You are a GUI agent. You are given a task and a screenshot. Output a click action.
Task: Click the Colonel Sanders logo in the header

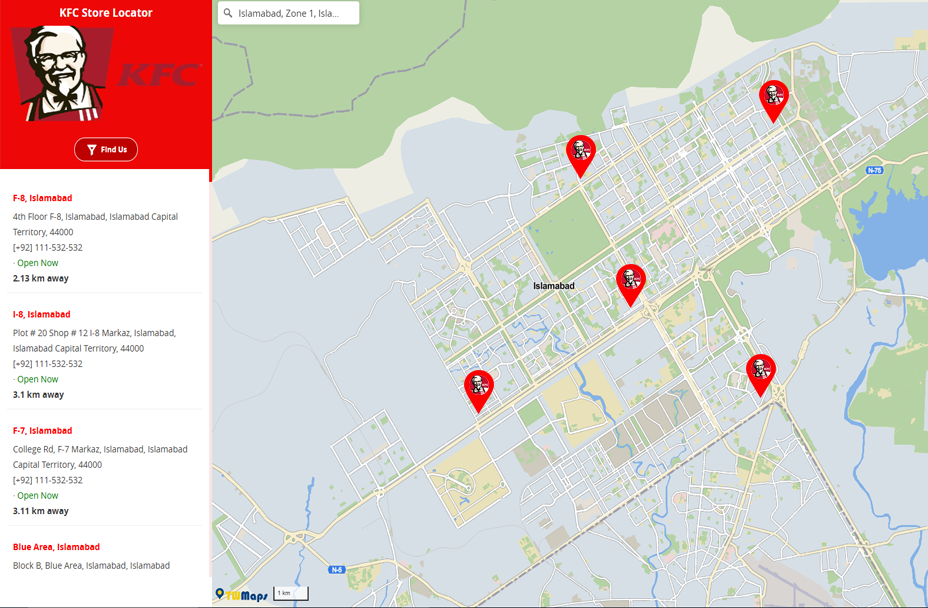[58, 72]
